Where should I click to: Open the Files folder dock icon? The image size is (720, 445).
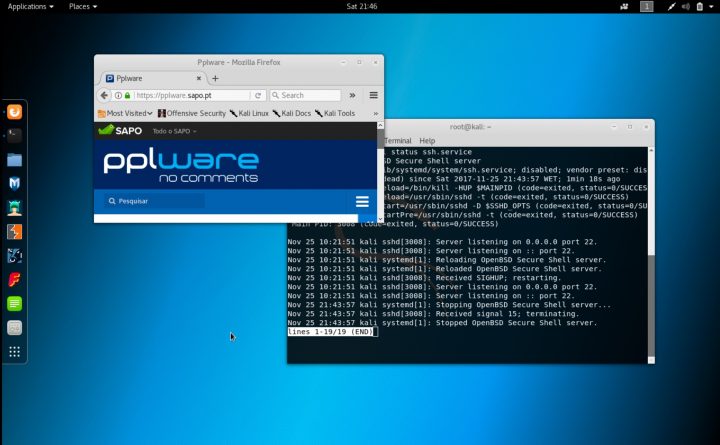(x=15, y=159)
